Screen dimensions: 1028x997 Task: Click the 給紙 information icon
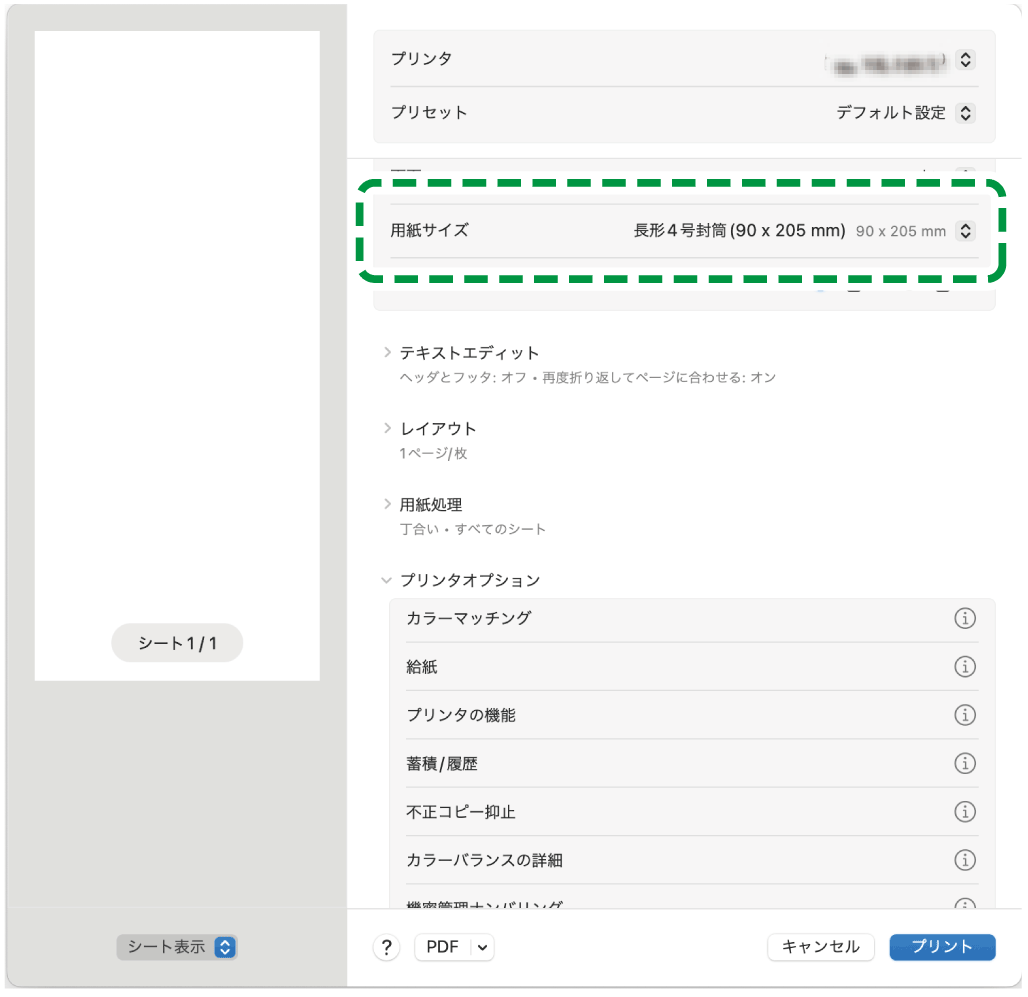965,667
